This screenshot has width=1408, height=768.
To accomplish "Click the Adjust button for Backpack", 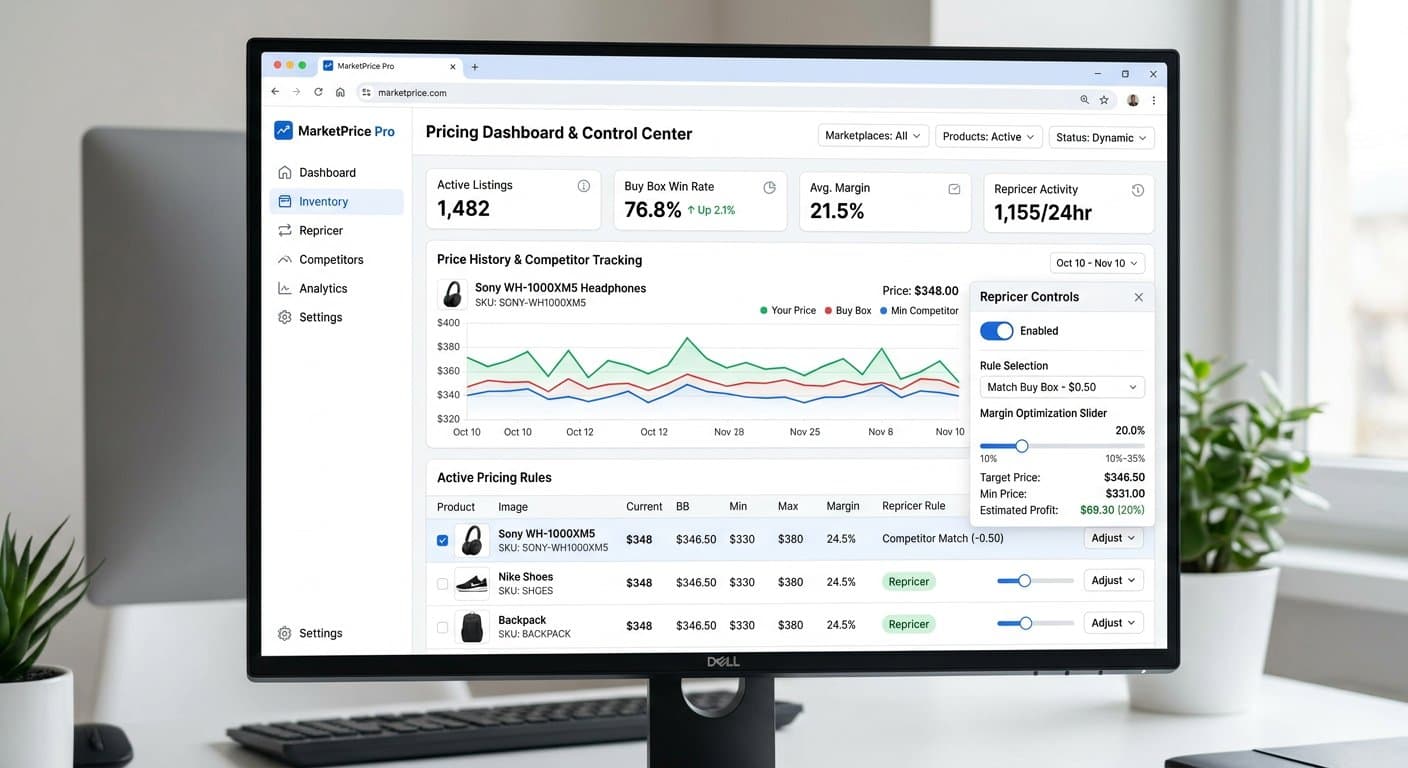I will coord(1113,623).
